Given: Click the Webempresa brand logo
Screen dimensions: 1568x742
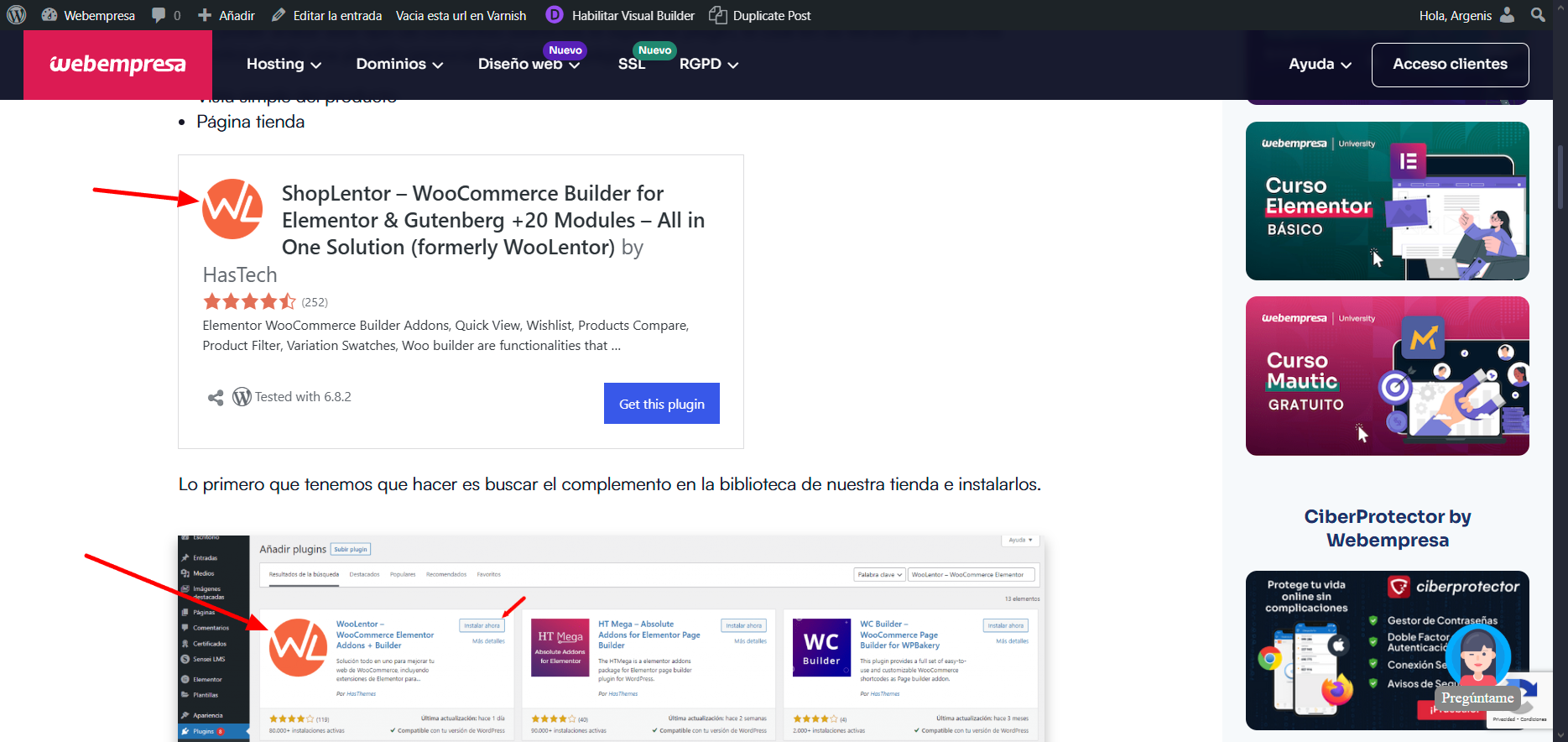Looking at the screenshot, I should (x=117, y=65).
